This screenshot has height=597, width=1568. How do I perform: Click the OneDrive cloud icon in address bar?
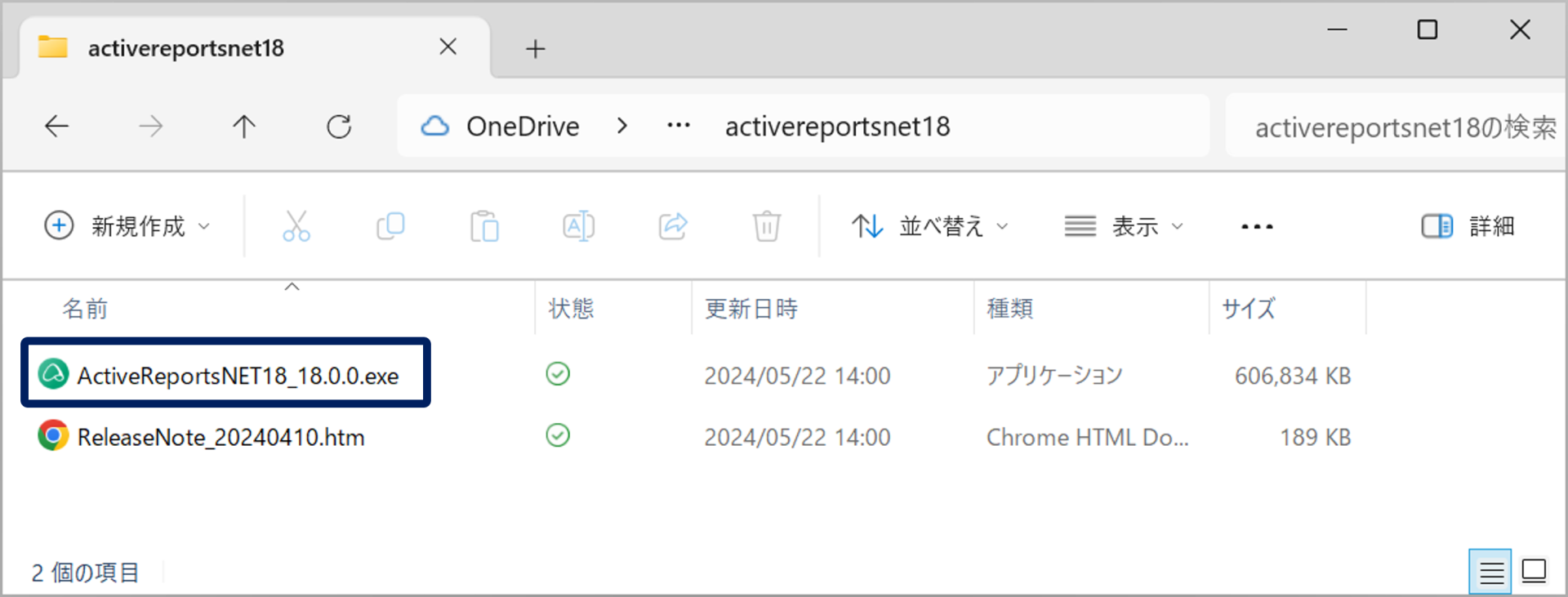pyautogui.click(x=434, y=126)
